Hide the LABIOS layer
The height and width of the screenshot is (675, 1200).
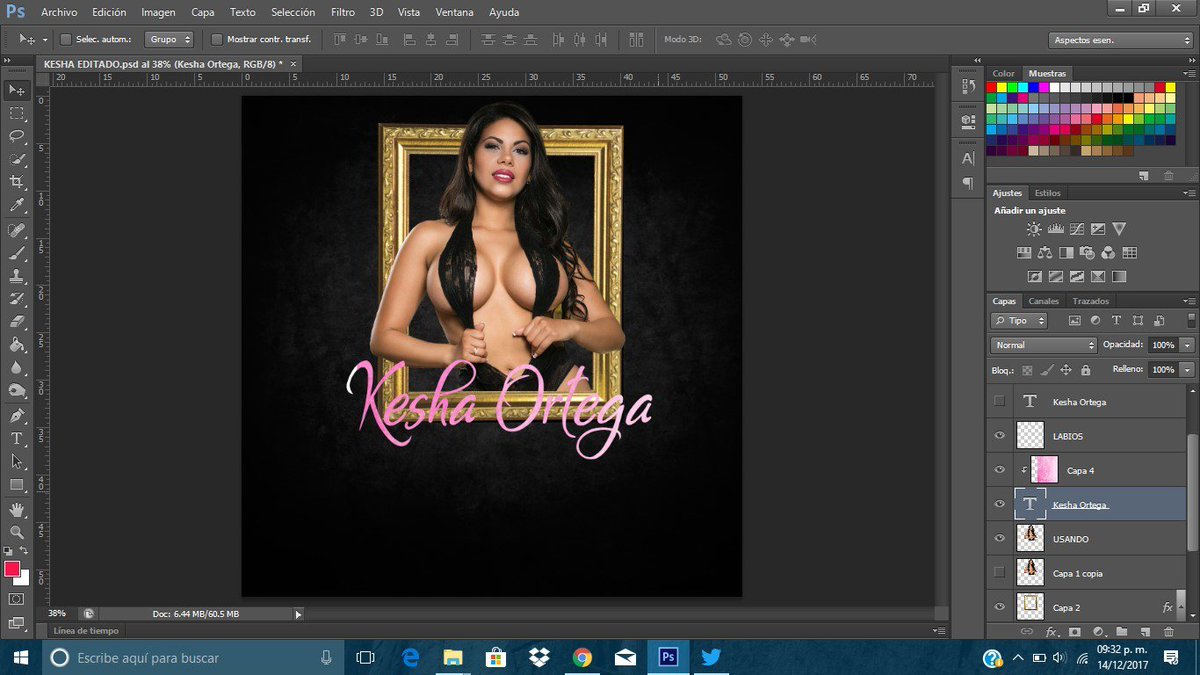pyautogui.click(x=999, y=436)
